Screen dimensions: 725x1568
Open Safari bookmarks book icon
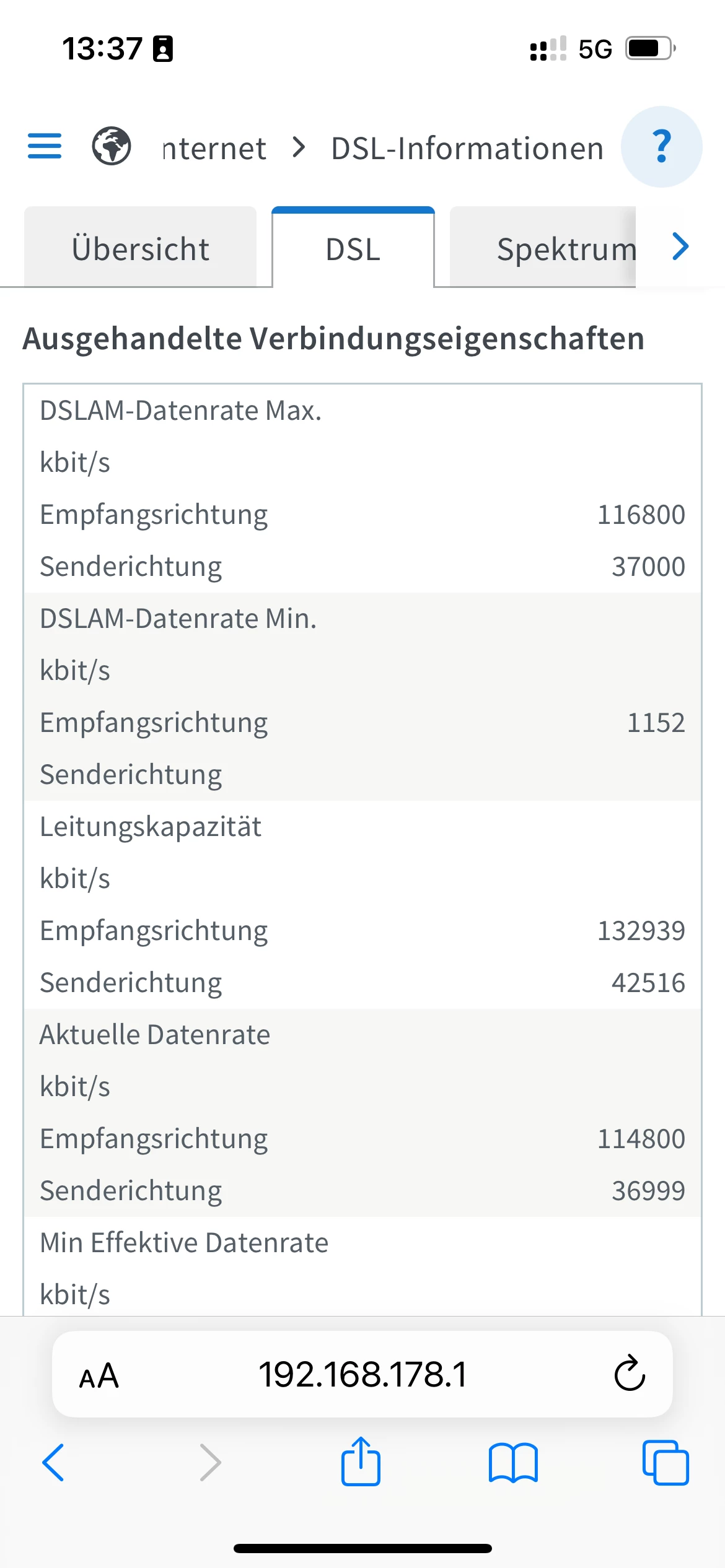tap(513, 1463)
